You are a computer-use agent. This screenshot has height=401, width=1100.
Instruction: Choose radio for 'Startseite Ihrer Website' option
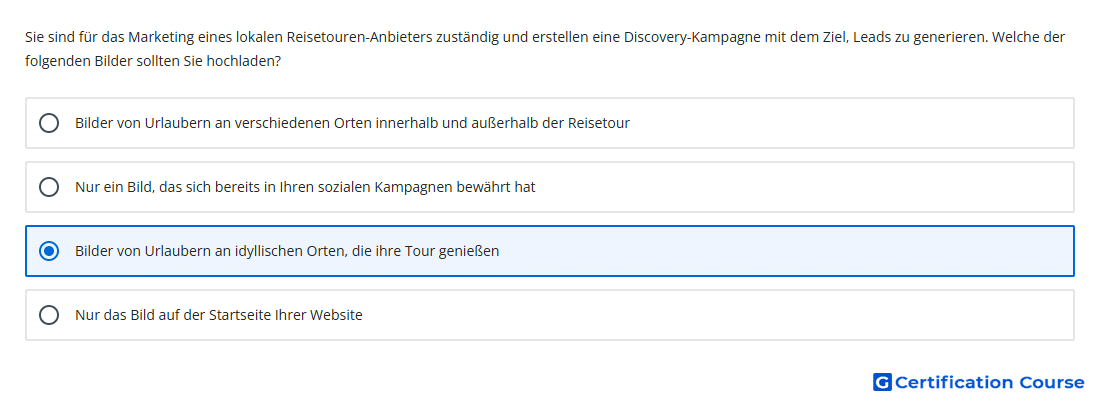tap(49, 315)
